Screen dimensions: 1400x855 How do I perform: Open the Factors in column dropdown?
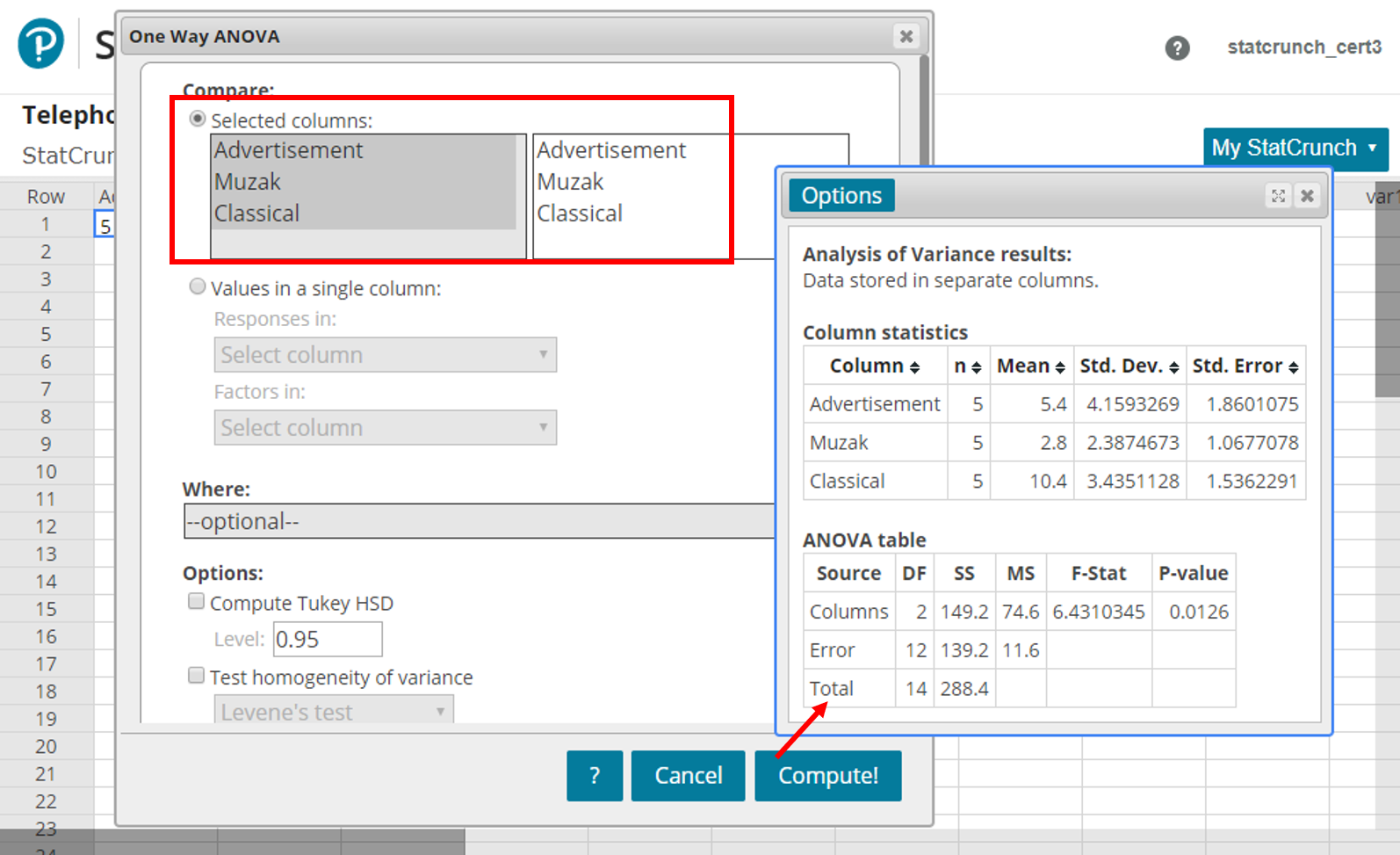pos(385,428)
